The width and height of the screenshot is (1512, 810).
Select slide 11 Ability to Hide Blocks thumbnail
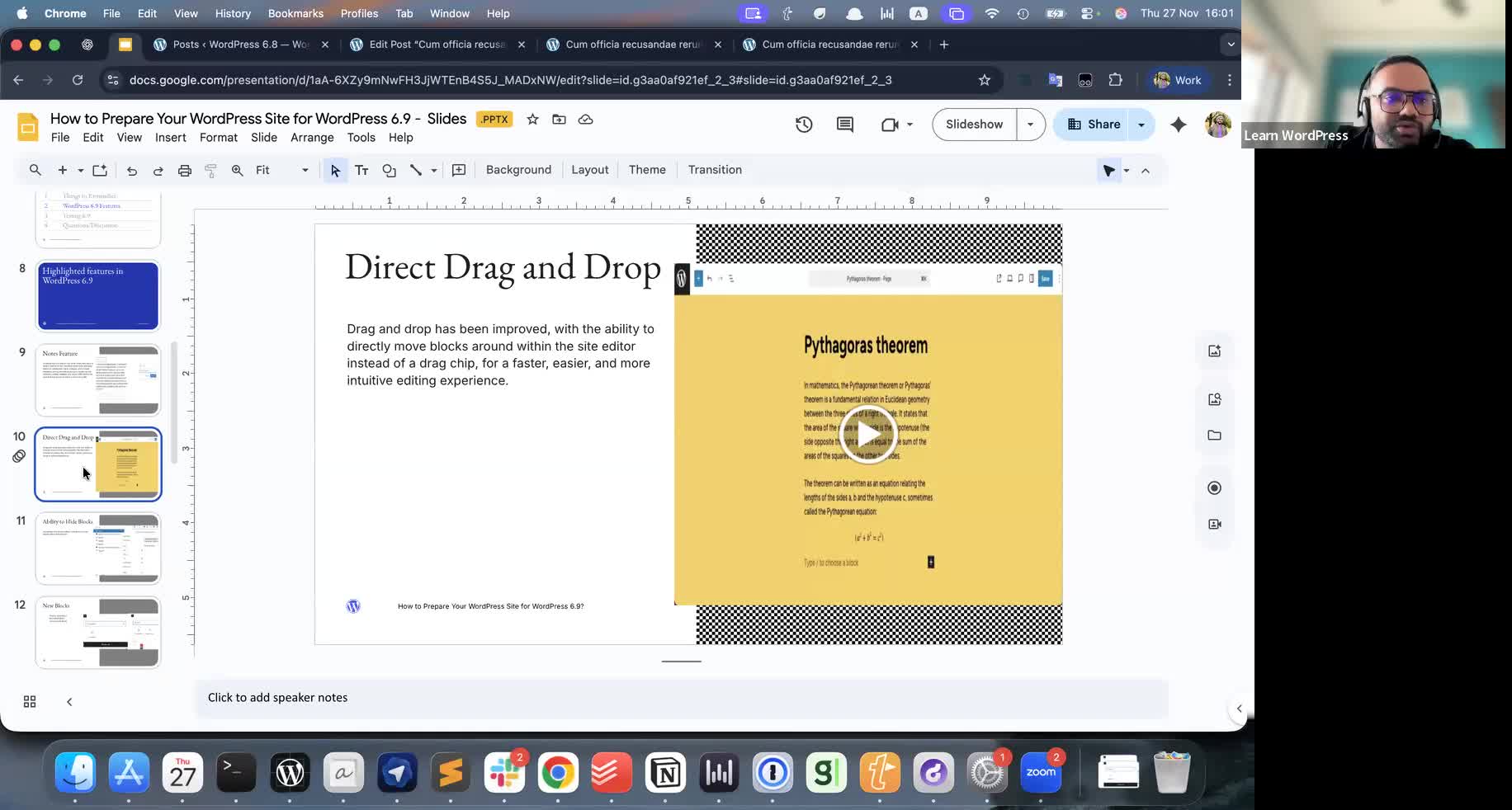pyautogui.click(x=98, y=549)
